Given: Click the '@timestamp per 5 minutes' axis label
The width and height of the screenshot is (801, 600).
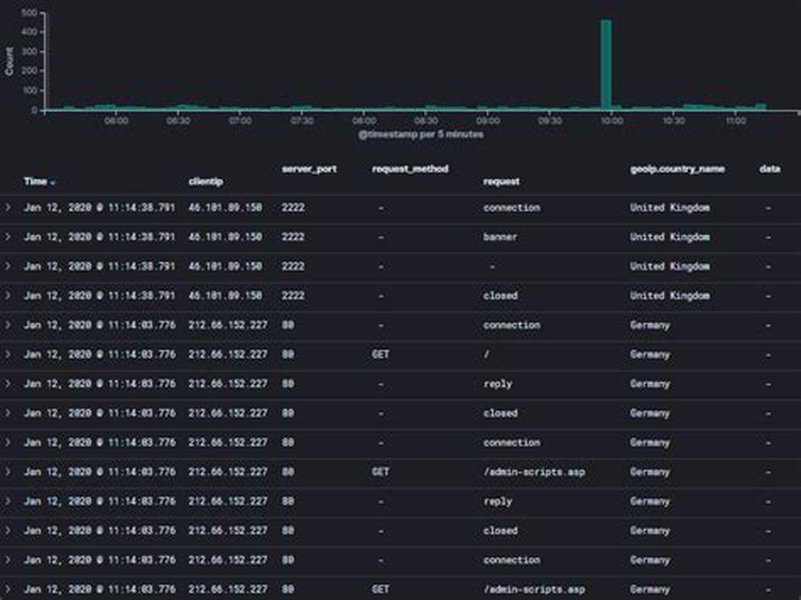Looking at the screenshot, I should [x=420, y=134].
